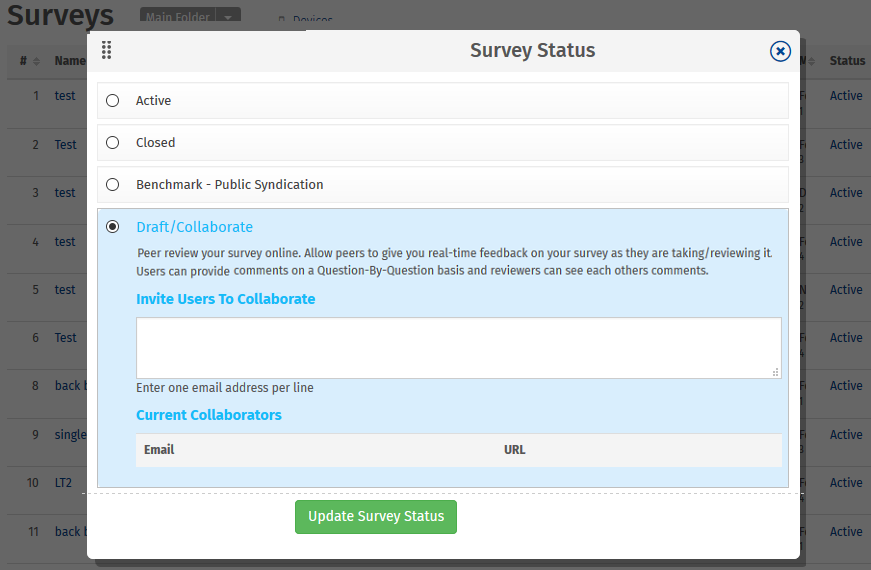Open the survey 'test' in row 3
This screenshot has height=570, width=871.
pos(65,193)
